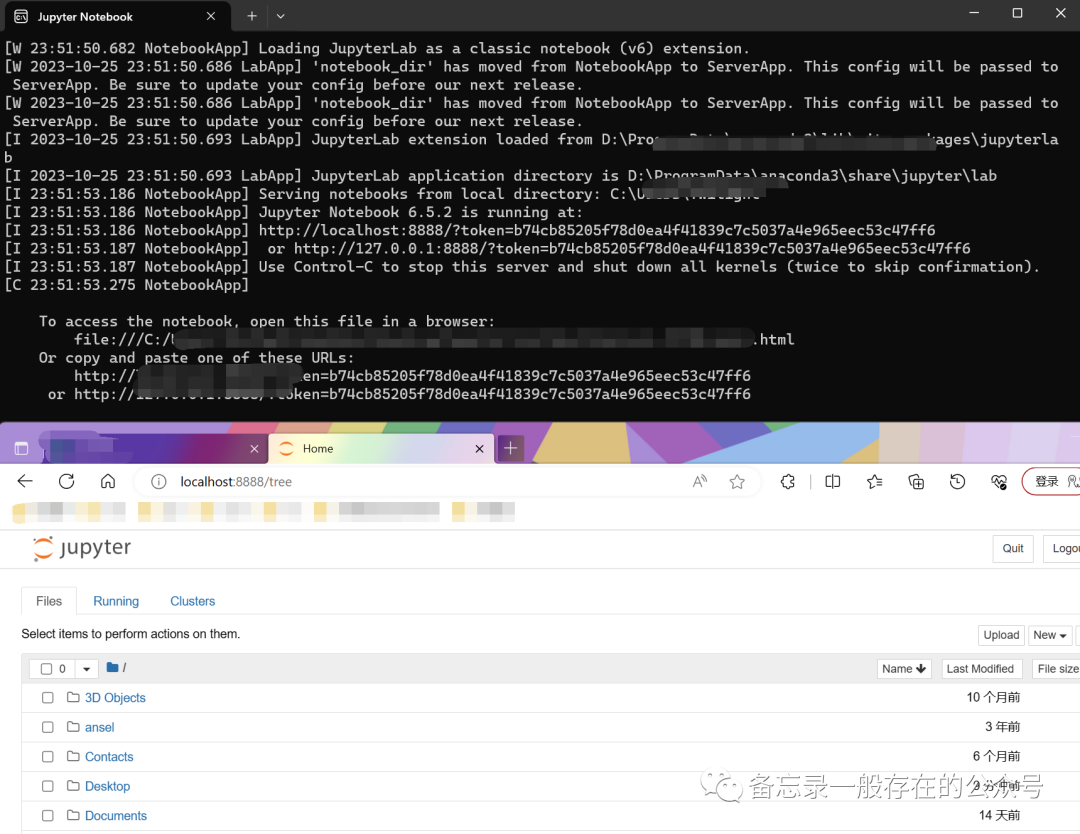Toggle split screen icon
The image size is (1080, 834).
(833, 481)
